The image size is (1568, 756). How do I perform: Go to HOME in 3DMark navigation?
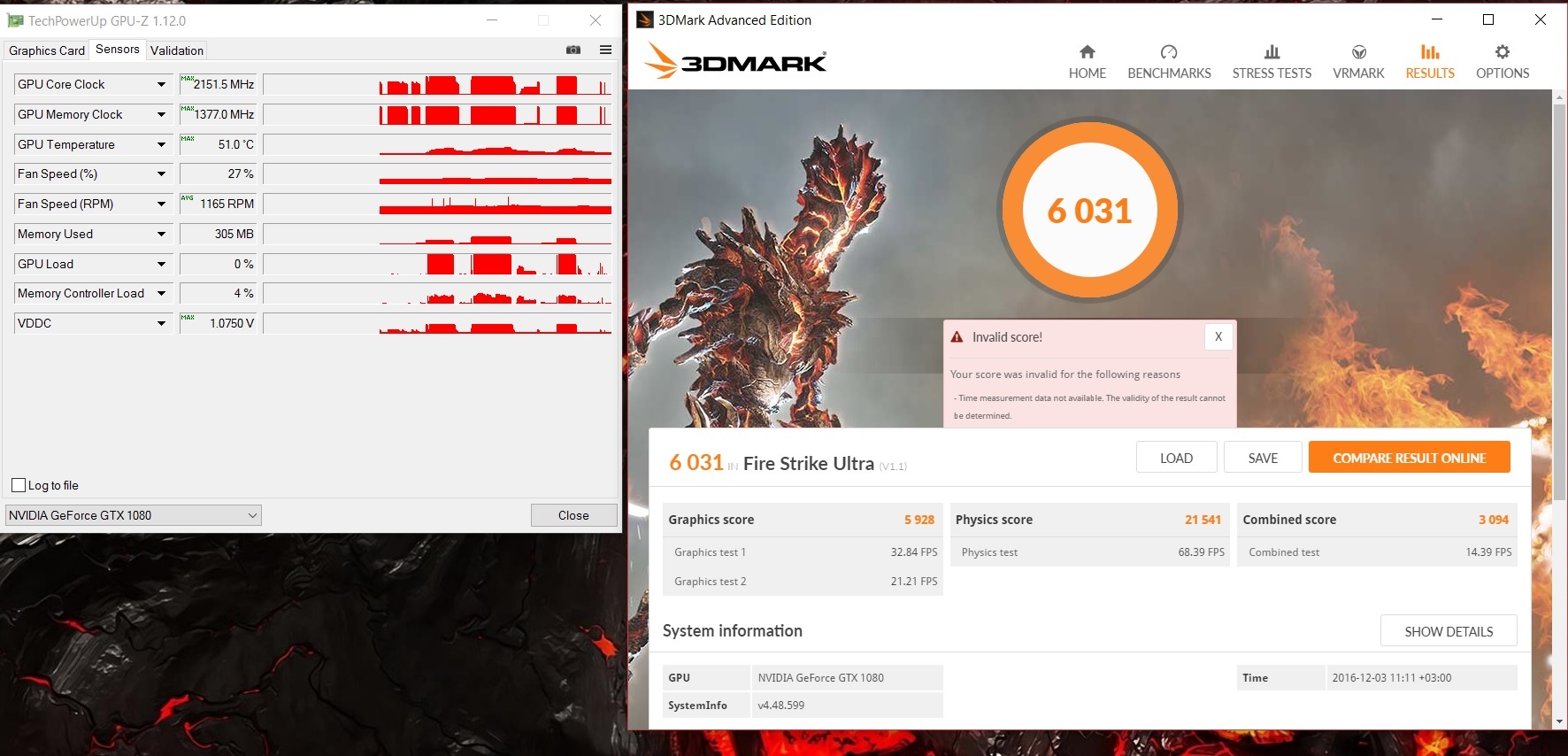(1088, 73)
